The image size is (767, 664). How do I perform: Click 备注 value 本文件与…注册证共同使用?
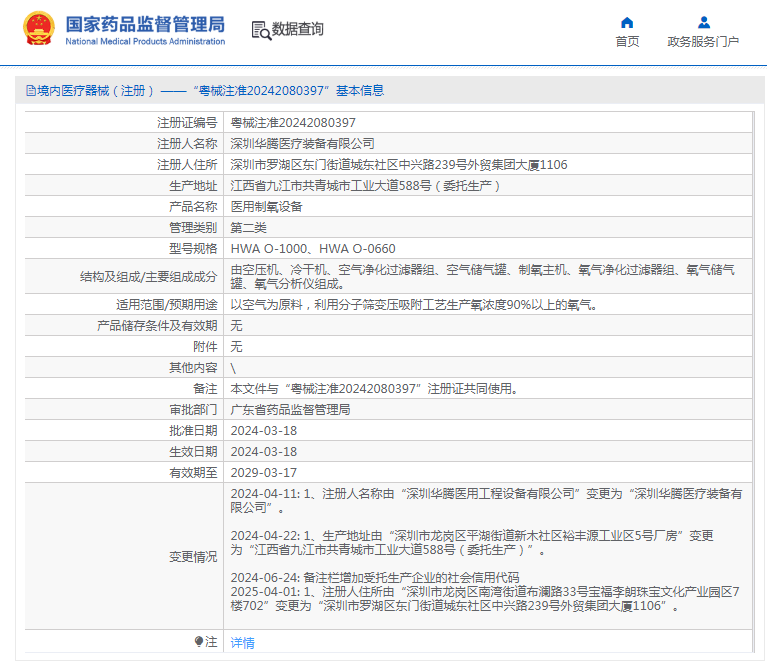tap(374, 389)
